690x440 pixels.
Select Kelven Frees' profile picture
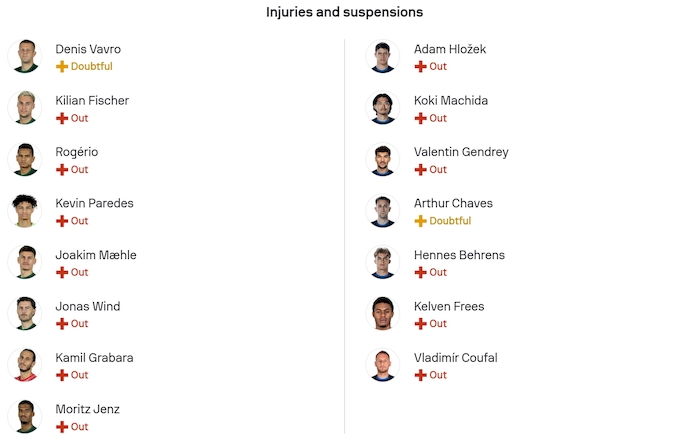pyautogui.click(x=384, y=314)
